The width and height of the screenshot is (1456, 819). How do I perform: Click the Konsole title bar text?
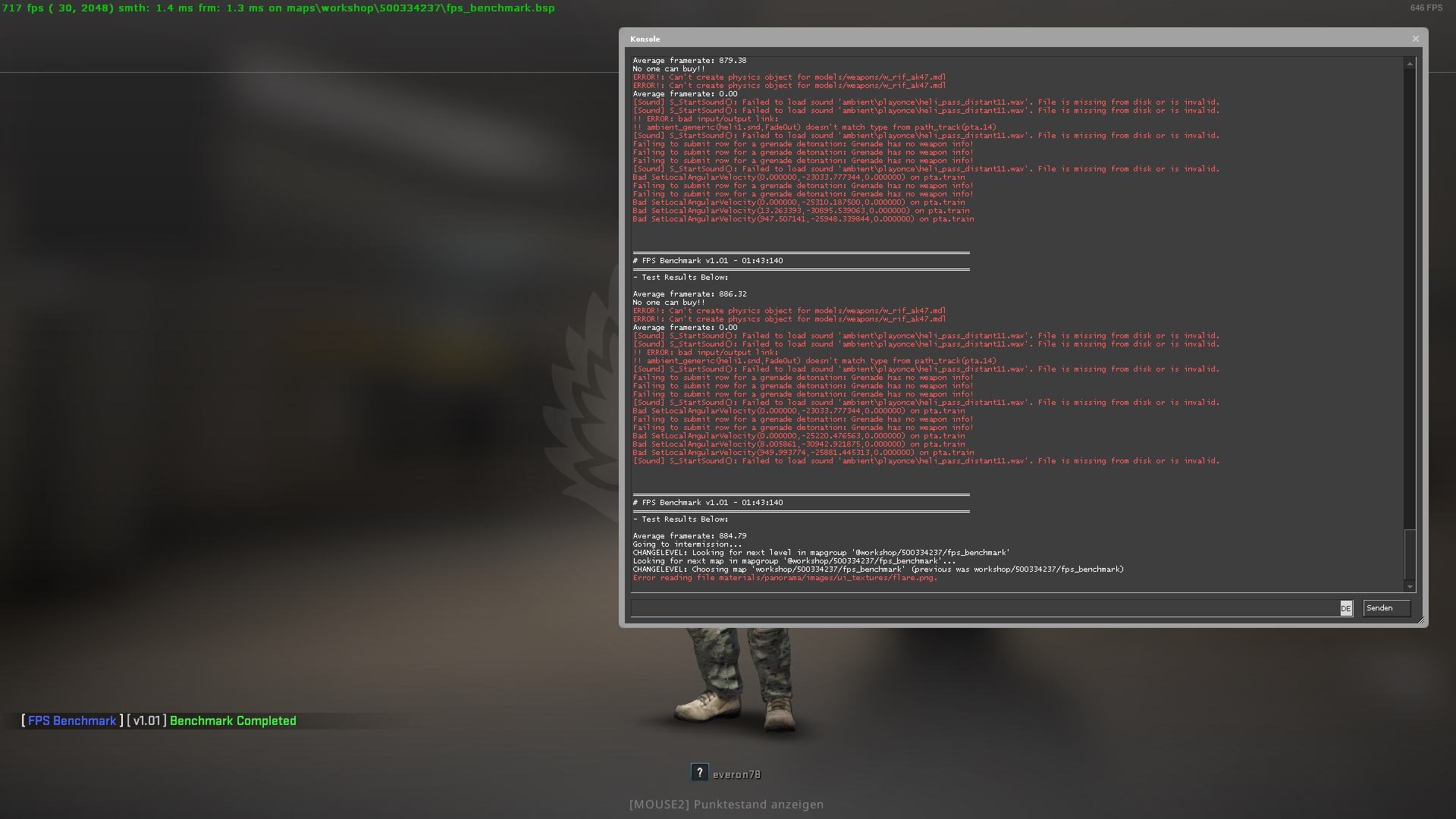pyautogui.click(x=645, y=39)
